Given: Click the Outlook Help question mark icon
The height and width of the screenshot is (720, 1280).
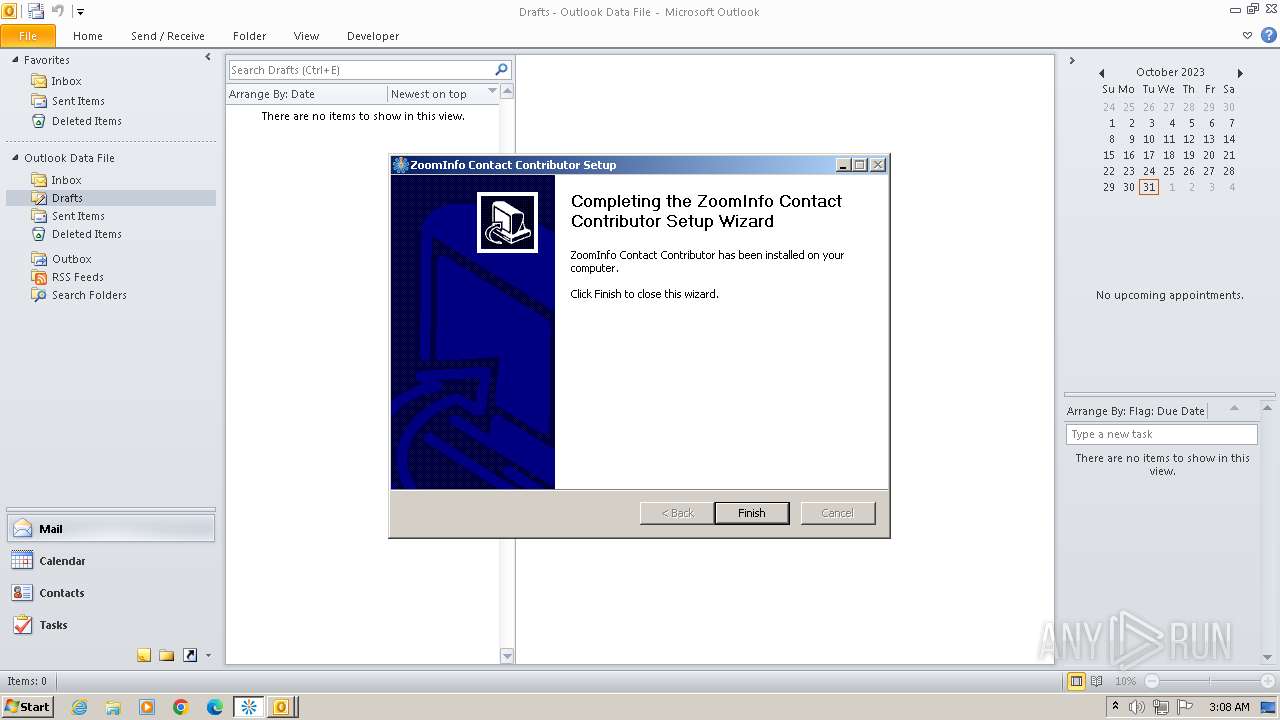Looking at the screenshot, I should (x=1268, y=35).
